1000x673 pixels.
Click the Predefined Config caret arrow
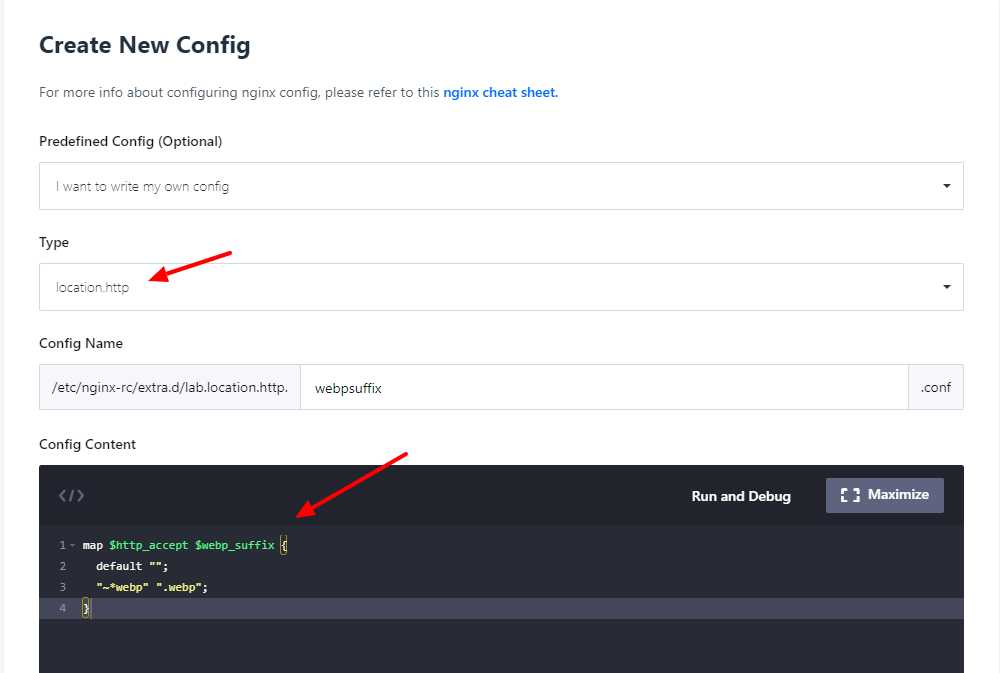(946, 186)
